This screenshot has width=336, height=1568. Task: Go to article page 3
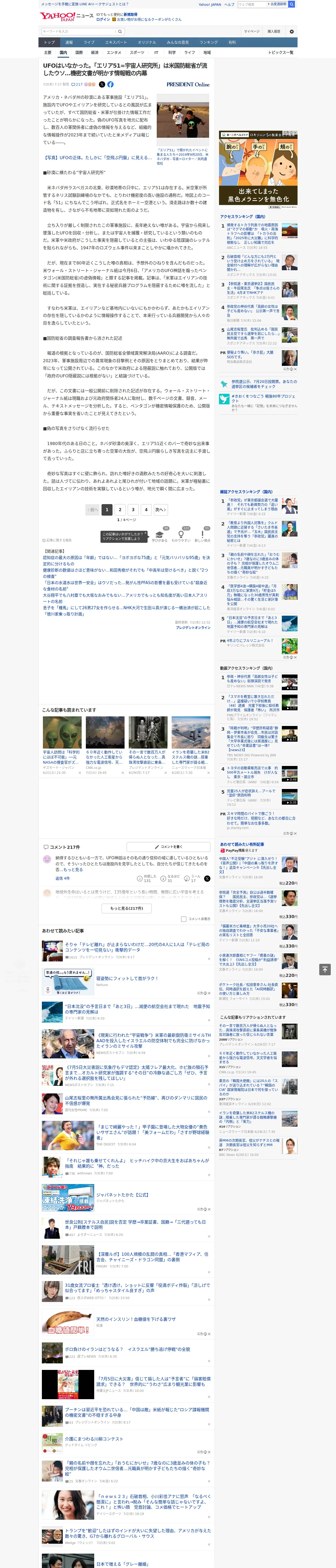133,510
